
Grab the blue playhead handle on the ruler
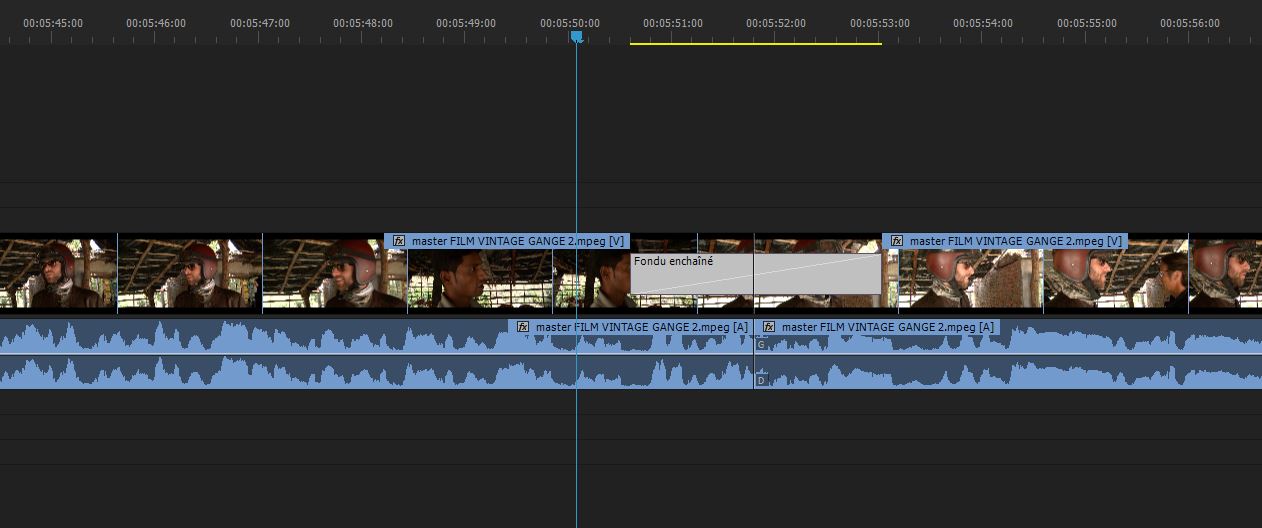click(576, 36)
